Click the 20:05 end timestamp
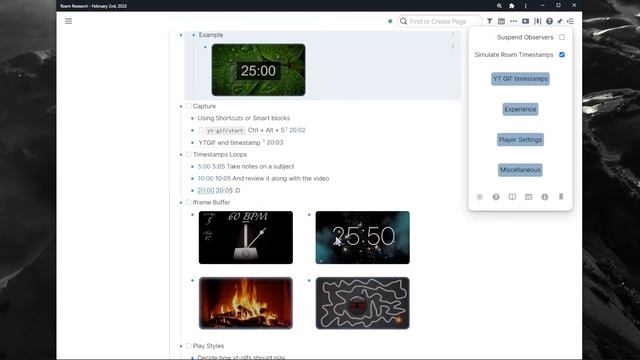This screenshot has width=640, height=360. 224,191
